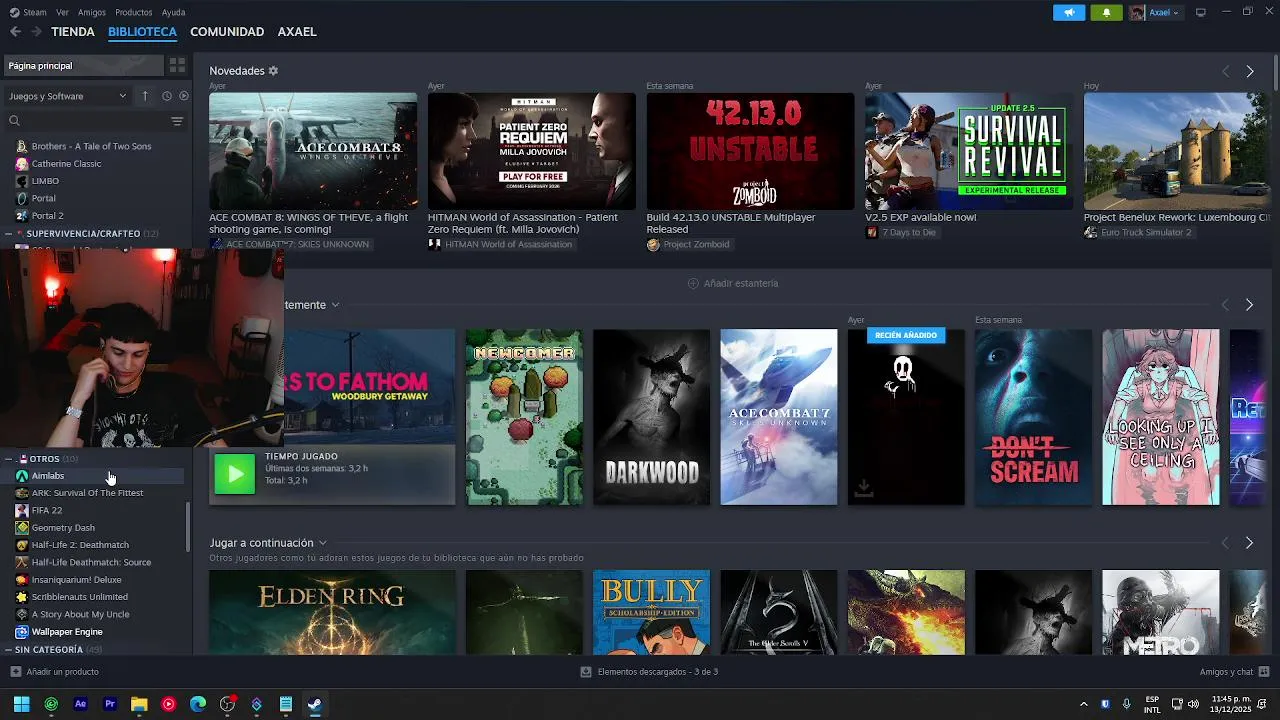Open Adobe Premiere Pro from taskbar
The height and width of the screenshot is (720, 1280).
point(110,704)
